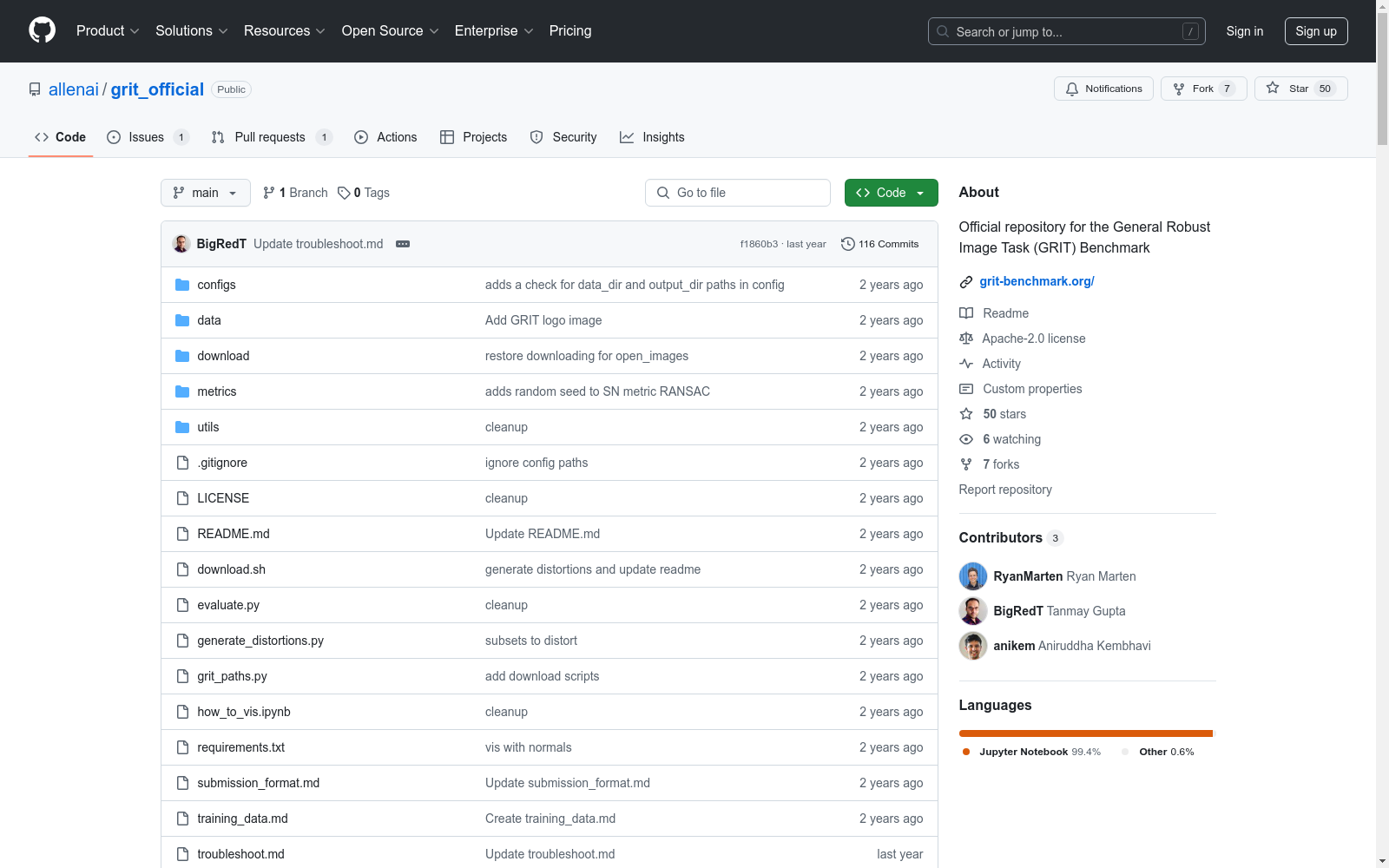Open the how_to_vis.ipynb notebook
This screenshot has height=868, width=1389.
(x=244, y=712)
